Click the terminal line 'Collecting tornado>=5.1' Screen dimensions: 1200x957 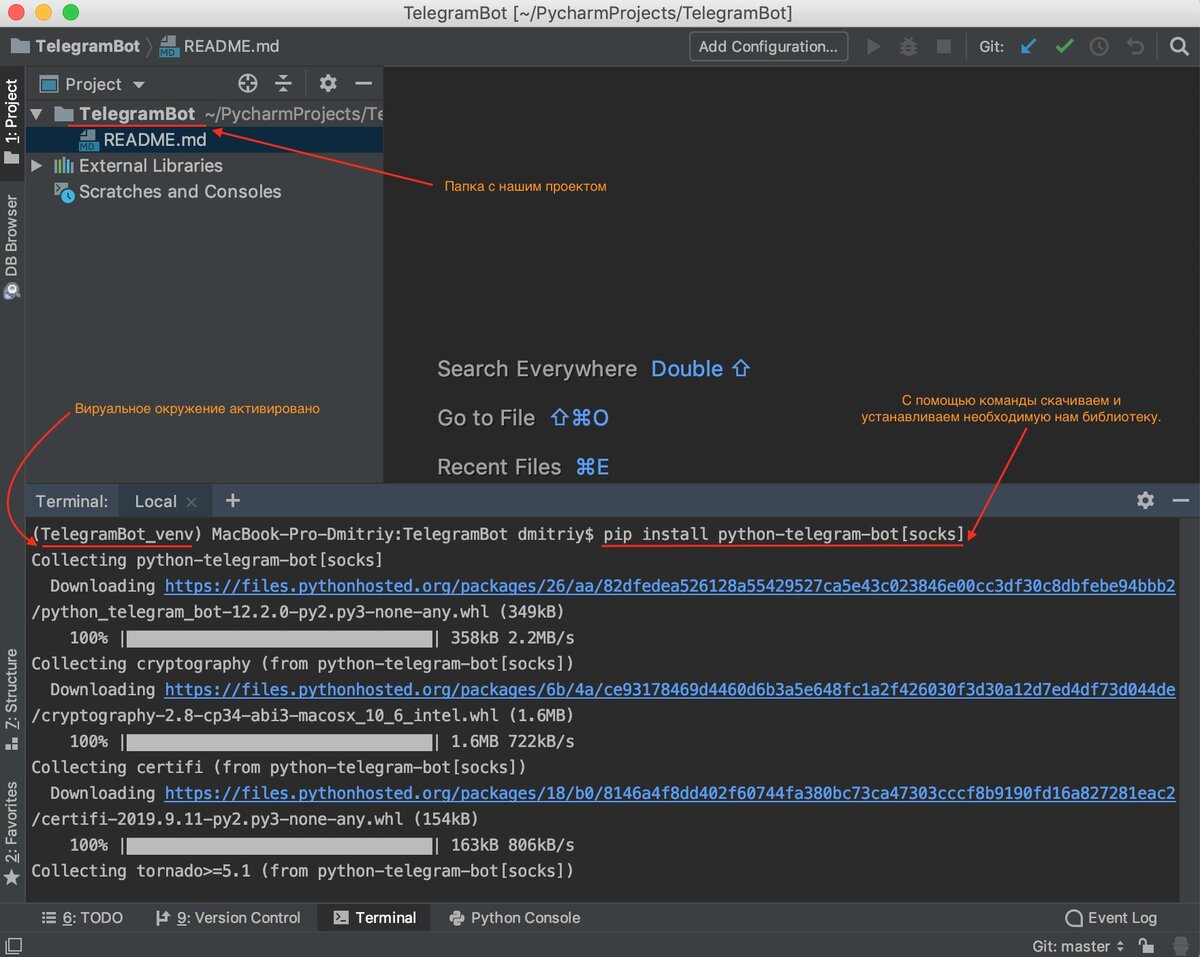tap(303, 871)
